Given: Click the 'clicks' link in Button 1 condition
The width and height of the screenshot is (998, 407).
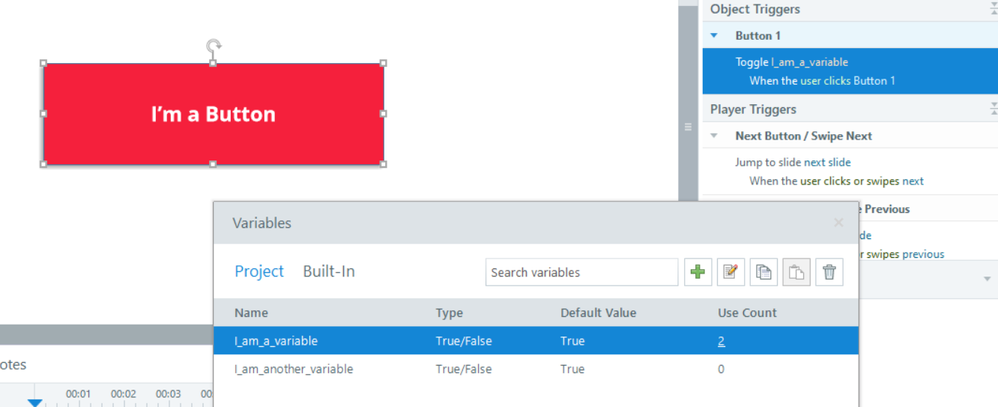Looking at the screenshot, I should click(835, 81).
